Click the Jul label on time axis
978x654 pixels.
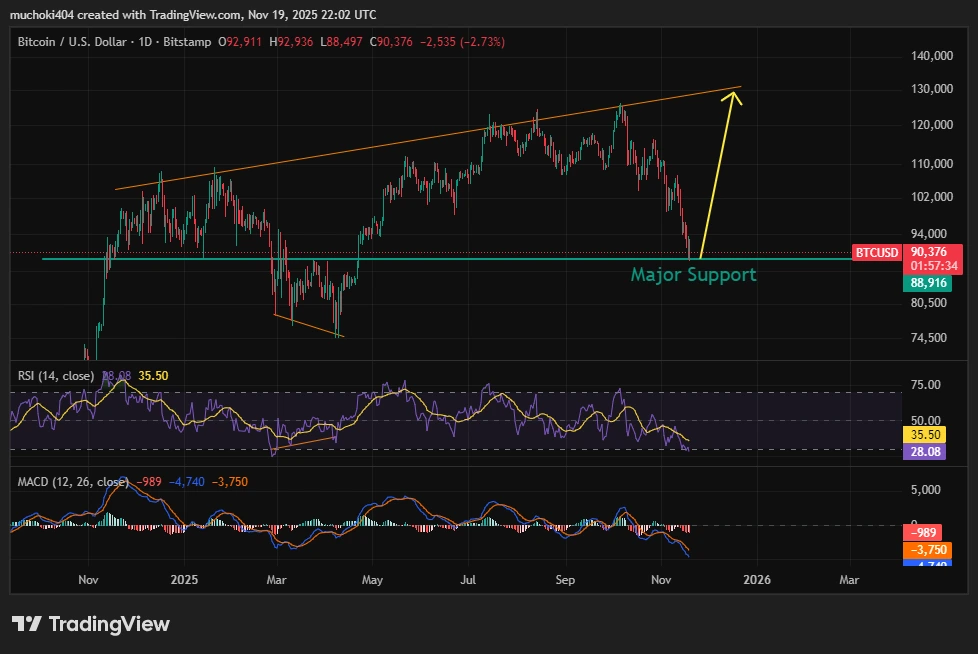coord(468,579)
